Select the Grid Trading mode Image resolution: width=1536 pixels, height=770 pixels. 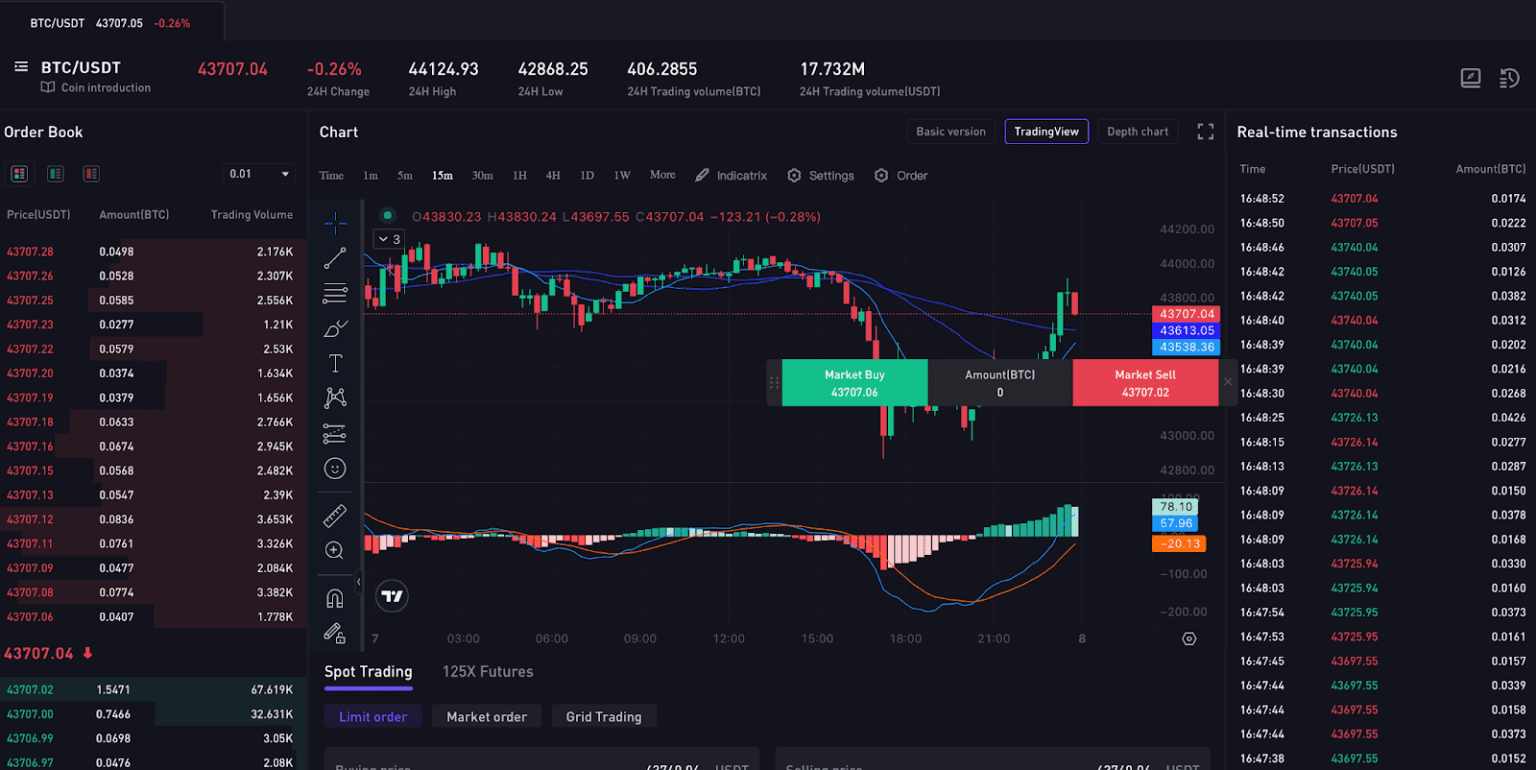point(604,716)
